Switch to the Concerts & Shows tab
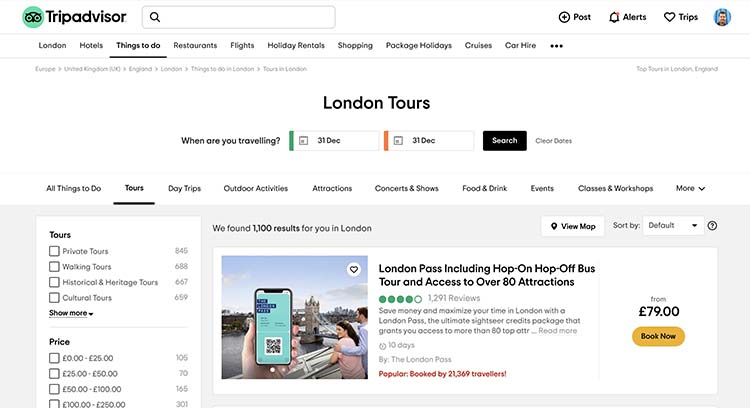The image size is (750, 408). (407, 188)
